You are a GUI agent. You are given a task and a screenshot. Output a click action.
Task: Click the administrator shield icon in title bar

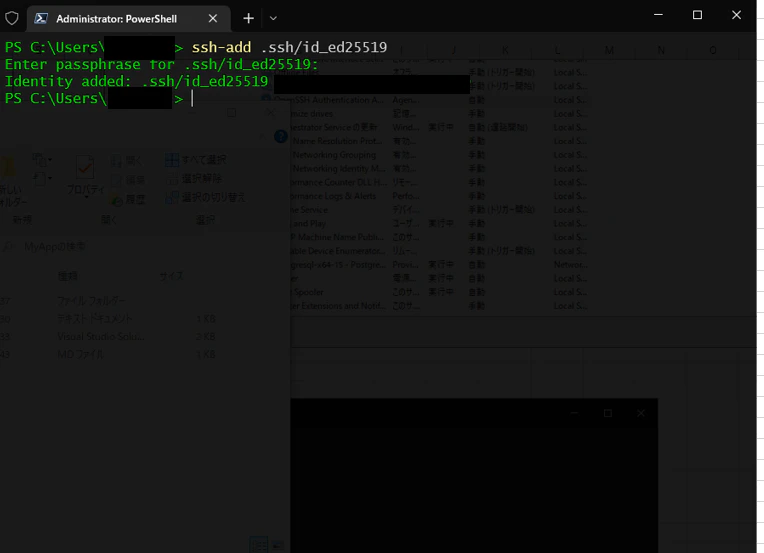point(12,19)
